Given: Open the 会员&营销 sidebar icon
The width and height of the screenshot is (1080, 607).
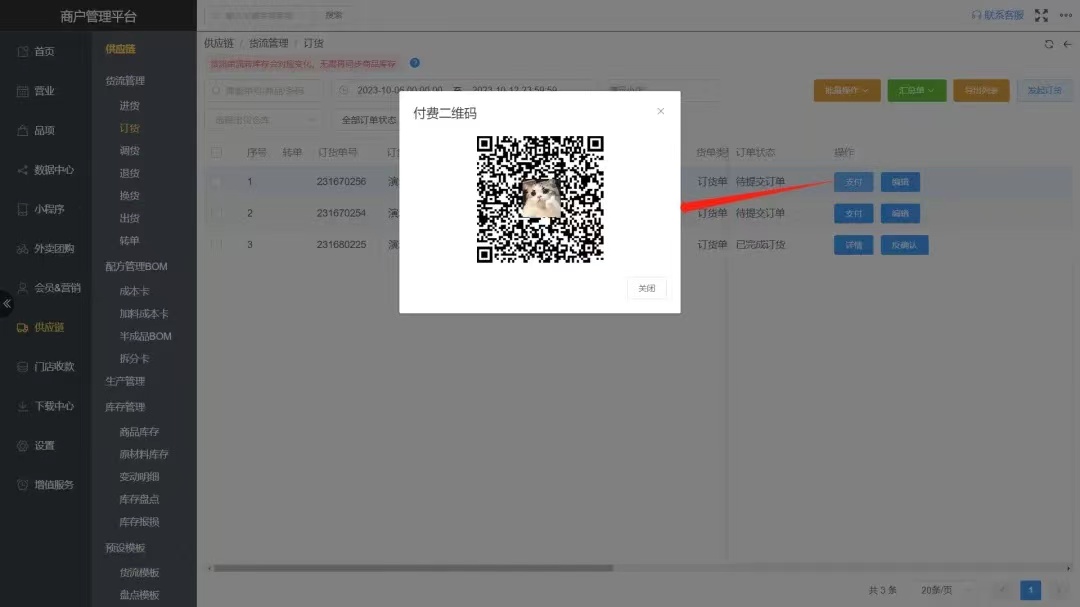Looking at the screenshot, I should tap(23, 288).
